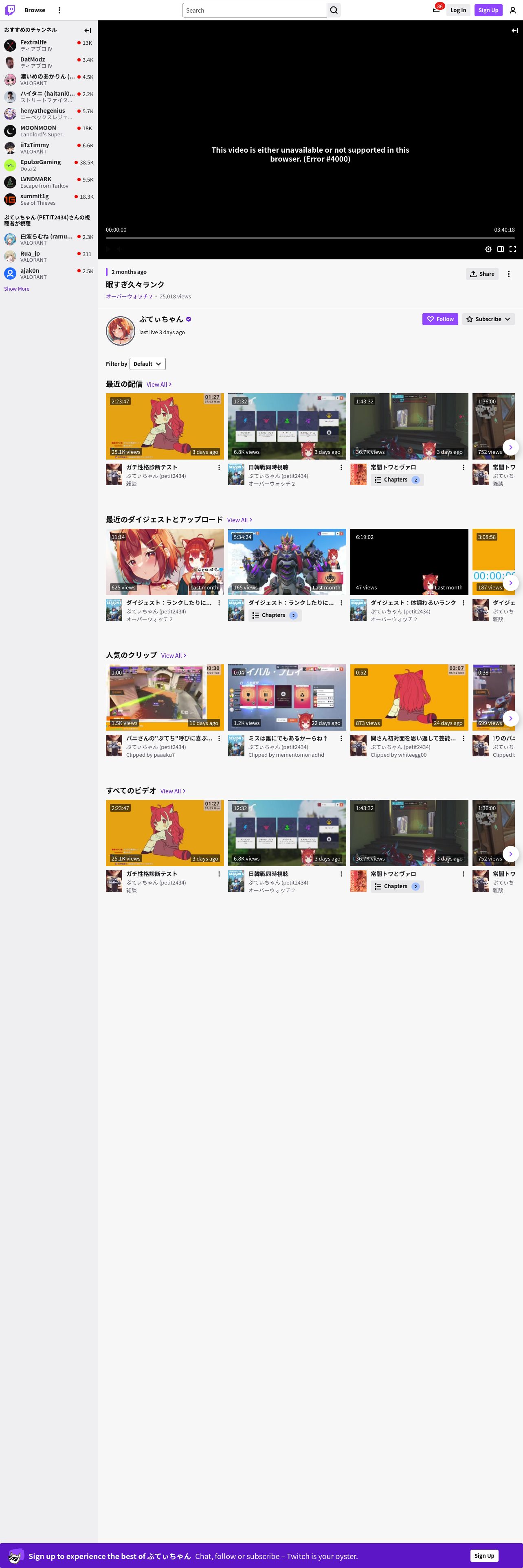
Task: Open the user account icon
Action: point(513,10)
